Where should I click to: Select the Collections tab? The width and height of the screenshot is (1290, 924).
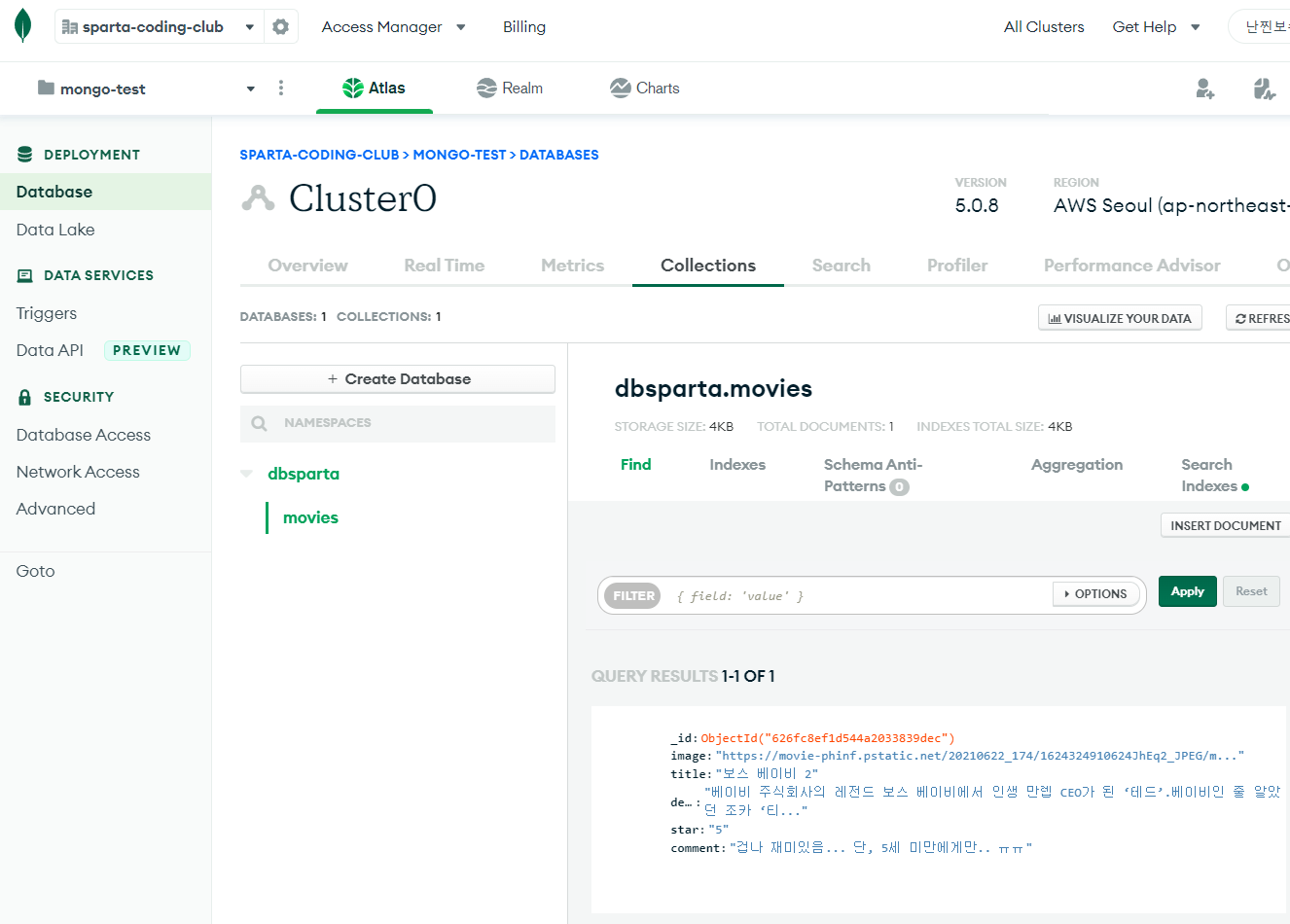click(x=708, y=266)
